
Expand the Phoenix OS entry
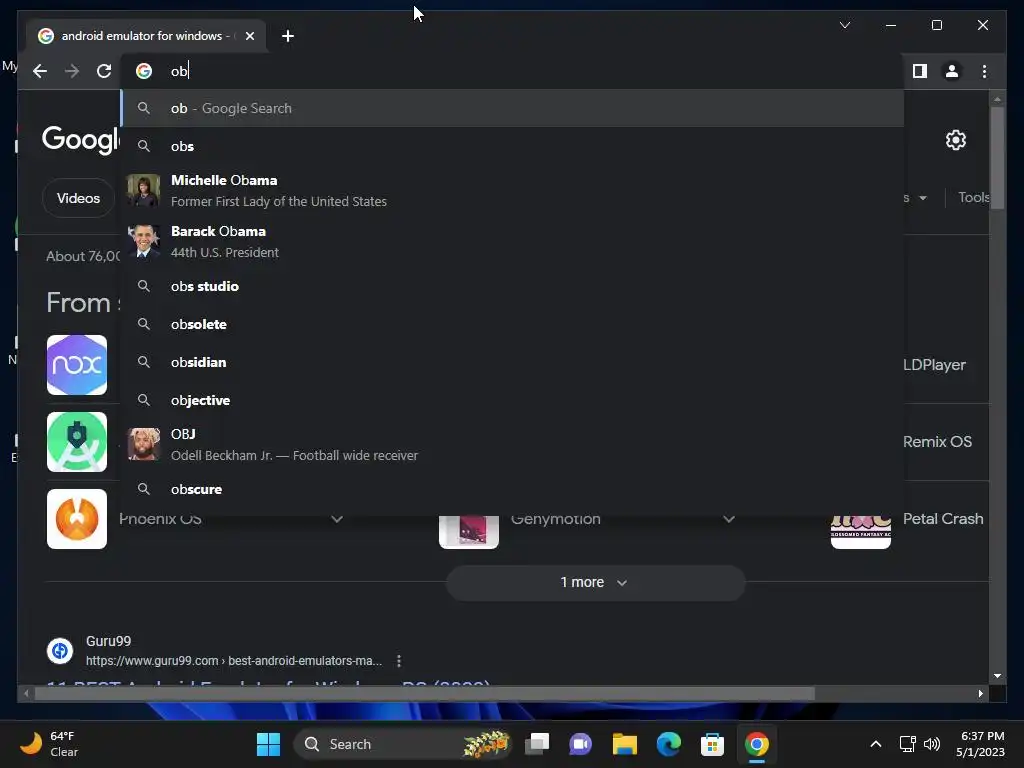337,520
